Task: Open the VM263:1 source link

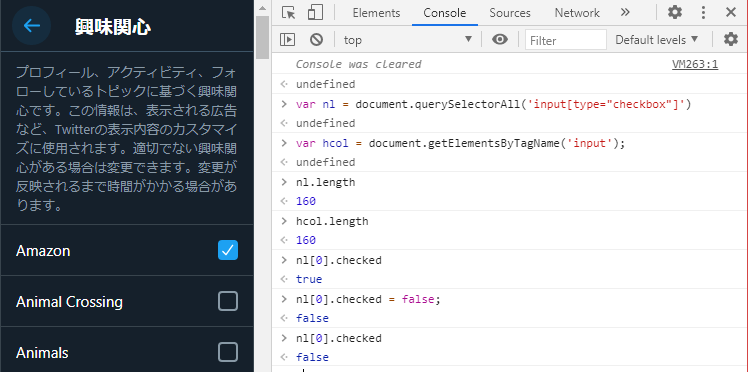Action: pos(695,64)
